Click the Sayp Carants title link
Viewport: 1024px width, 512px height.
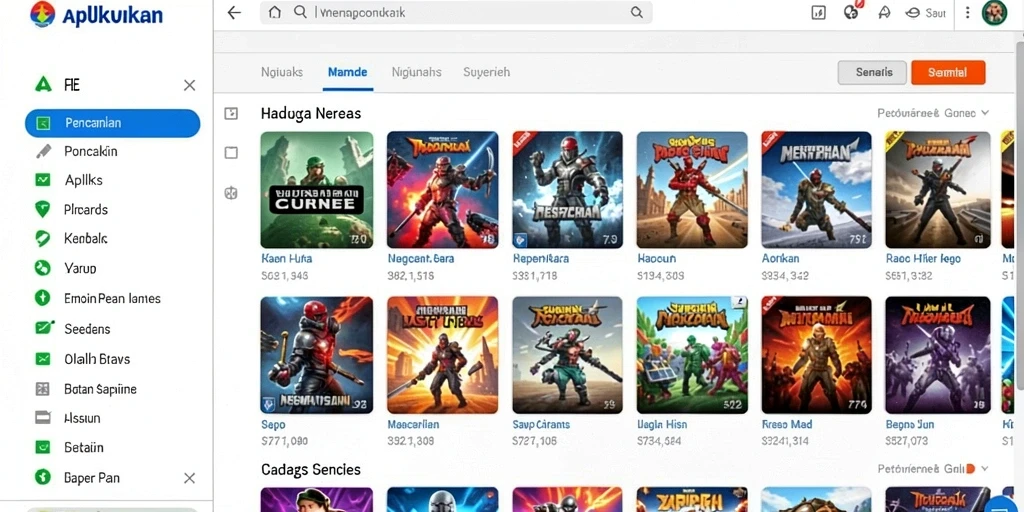(x=541, y=424)
